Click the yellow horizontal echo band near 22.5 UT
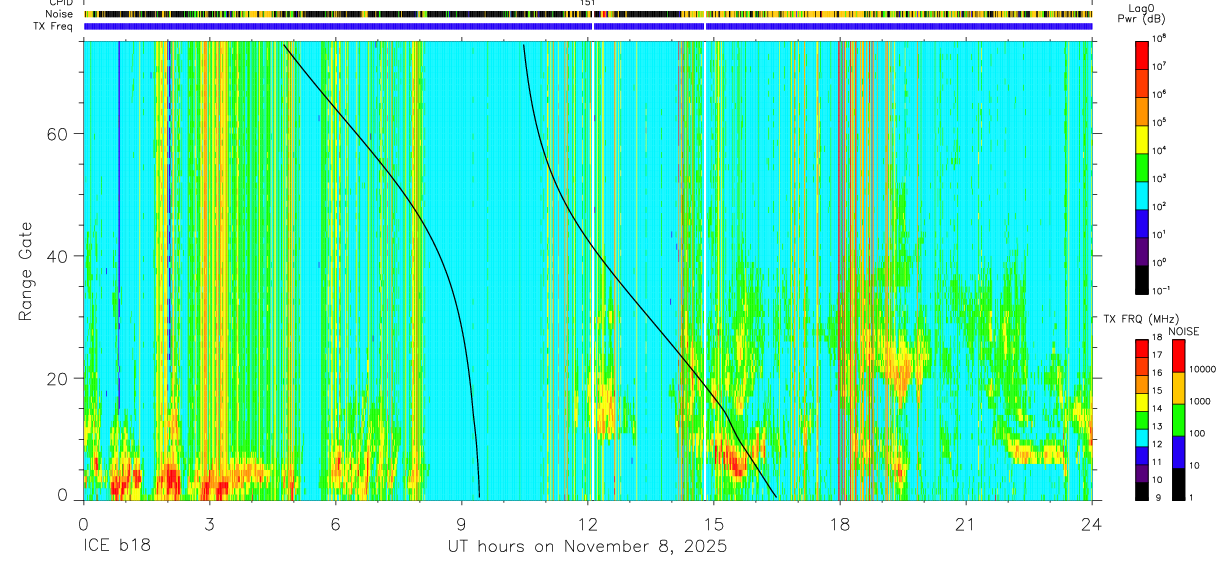The width and height of the screenshot is (1228, 567). (x=1034, y=452)
